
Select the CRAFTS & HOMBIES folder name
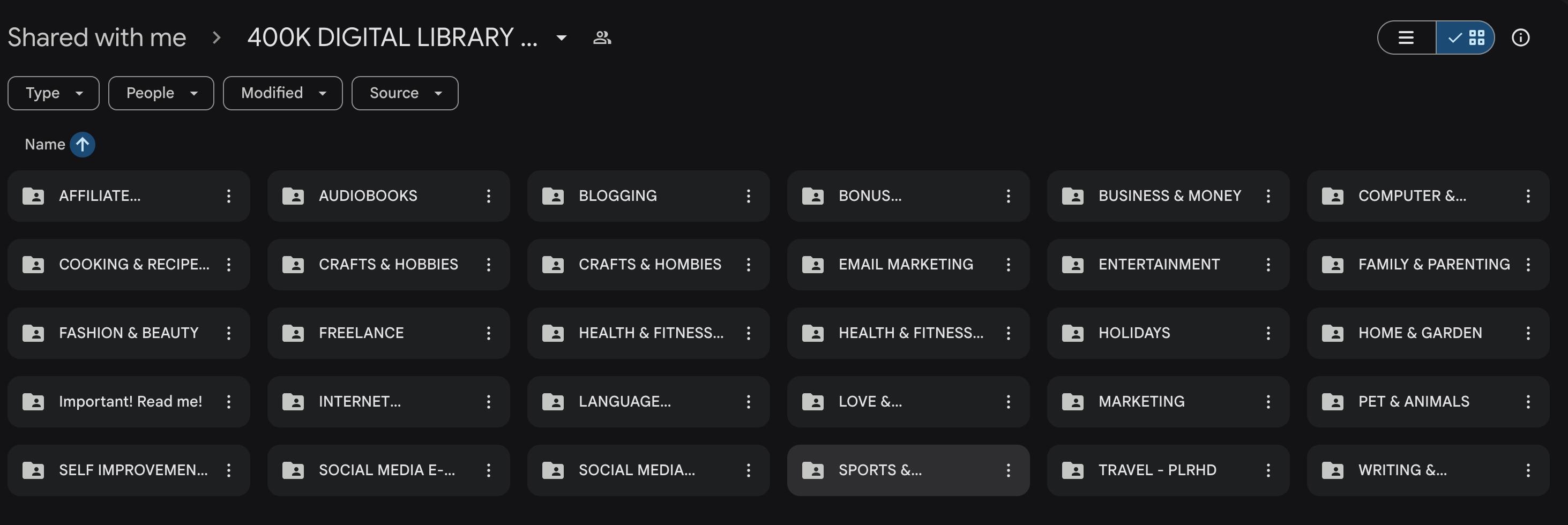(650, 265)
